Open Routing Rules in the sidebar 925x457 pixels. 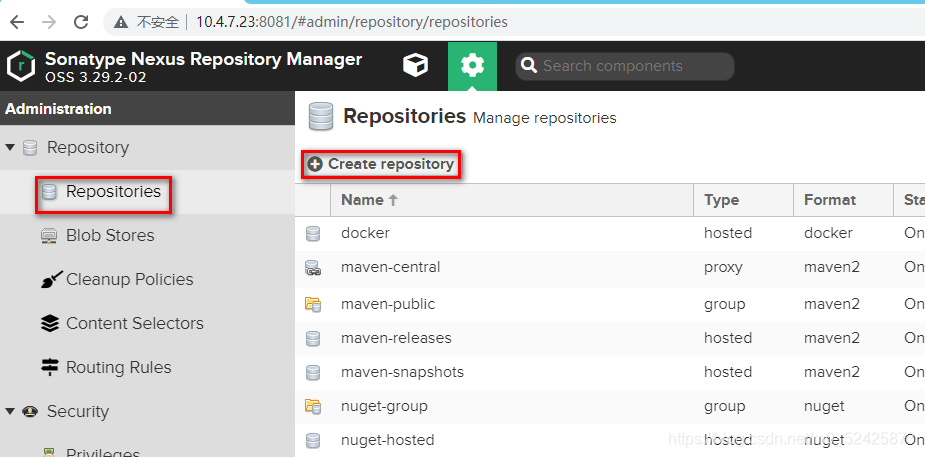point(119,367)
